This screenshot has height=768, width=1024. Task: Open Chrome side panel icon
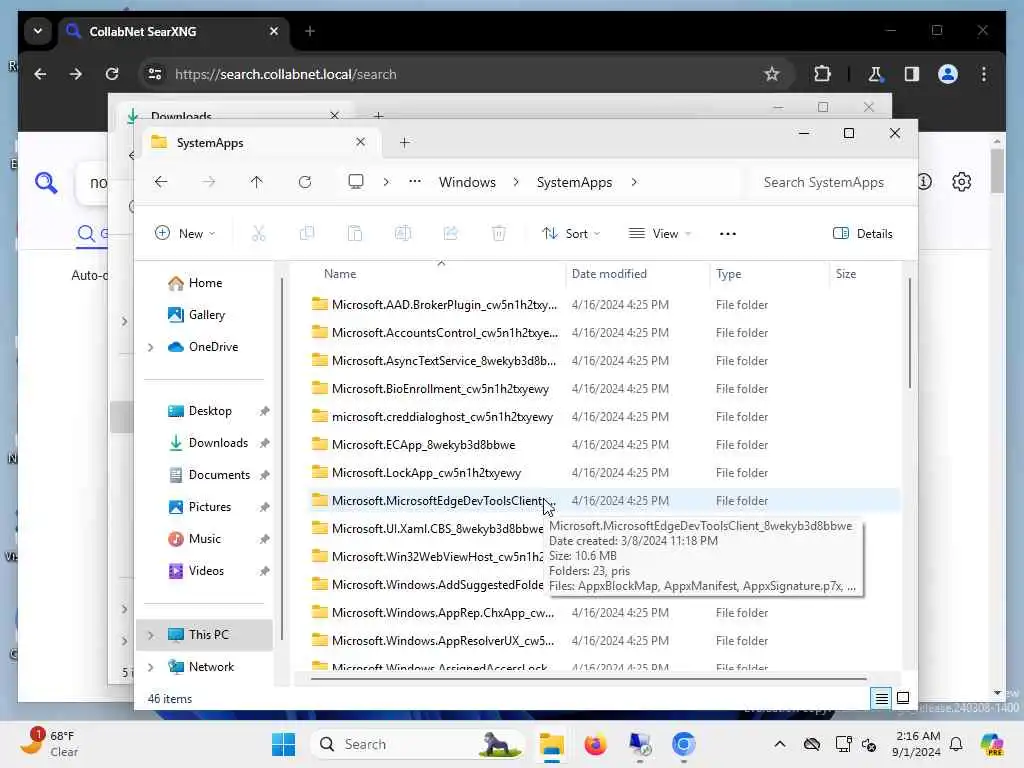tap(912, 74)
